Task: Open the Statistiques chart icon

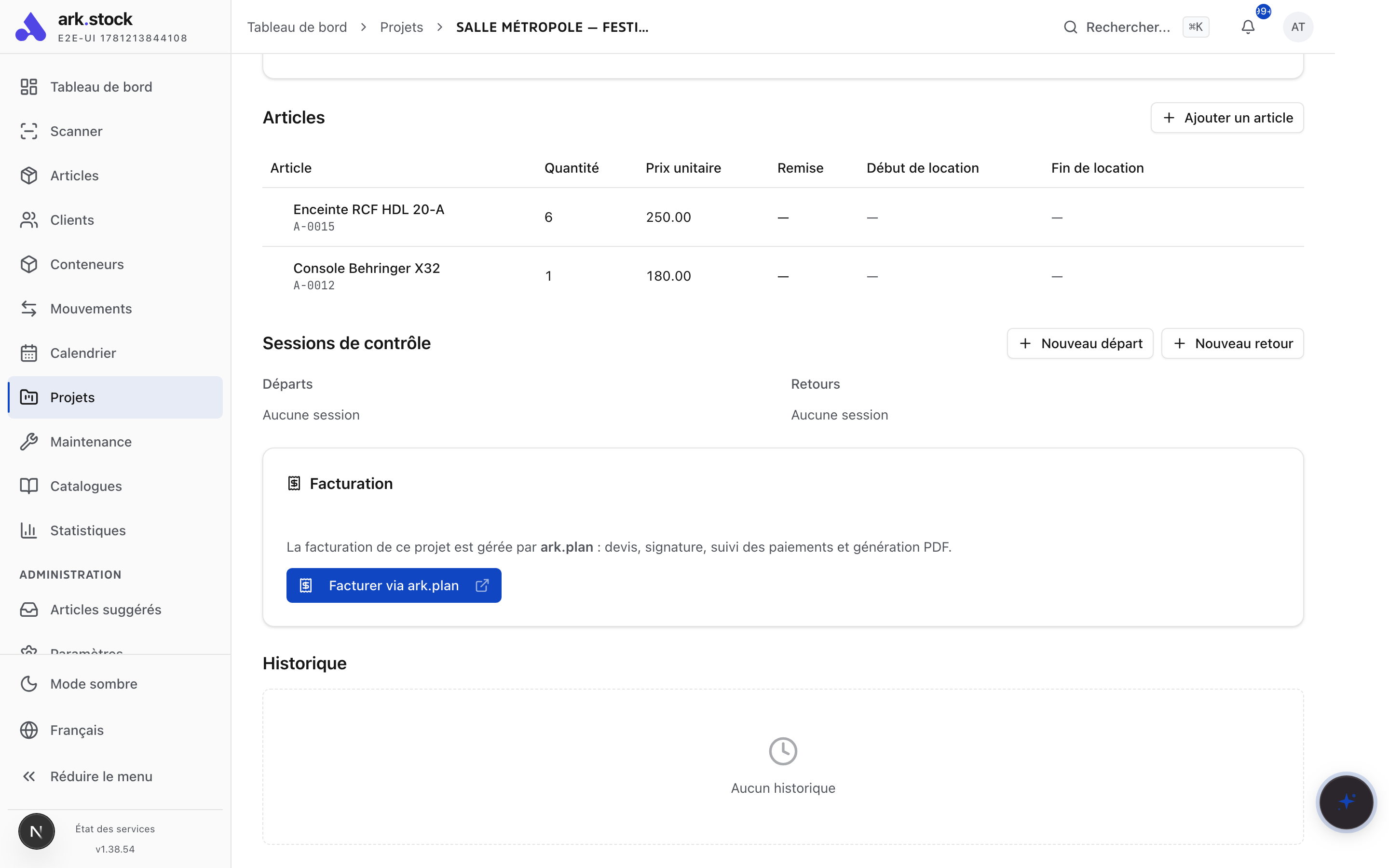Action: 29,530
